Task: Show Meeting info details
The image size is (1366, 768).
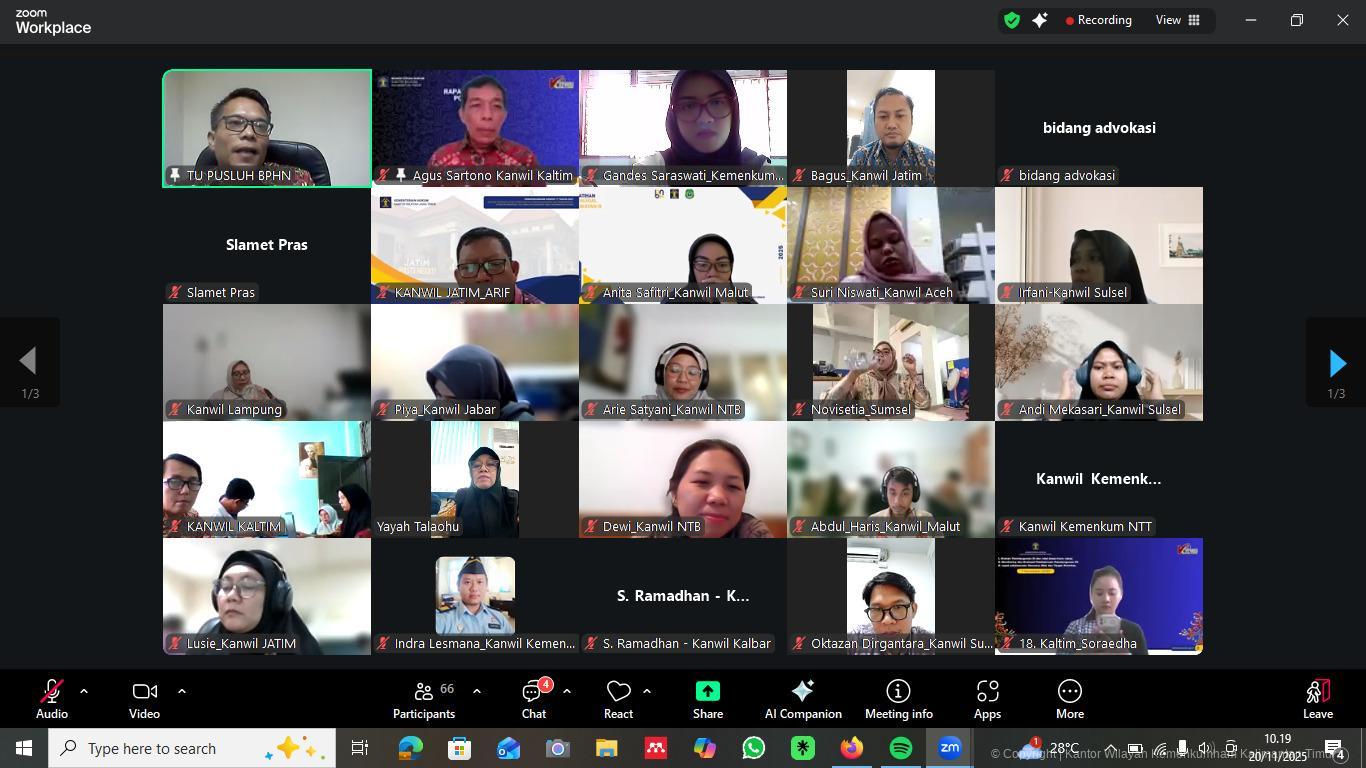Action: pos(898,699)
